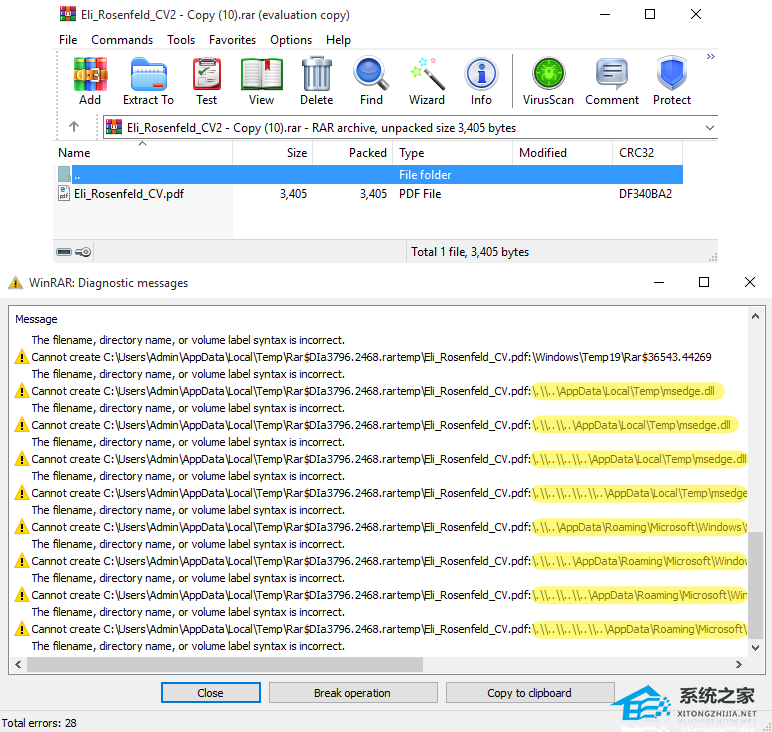Open the Extract To tool

(x=148, y=81)
